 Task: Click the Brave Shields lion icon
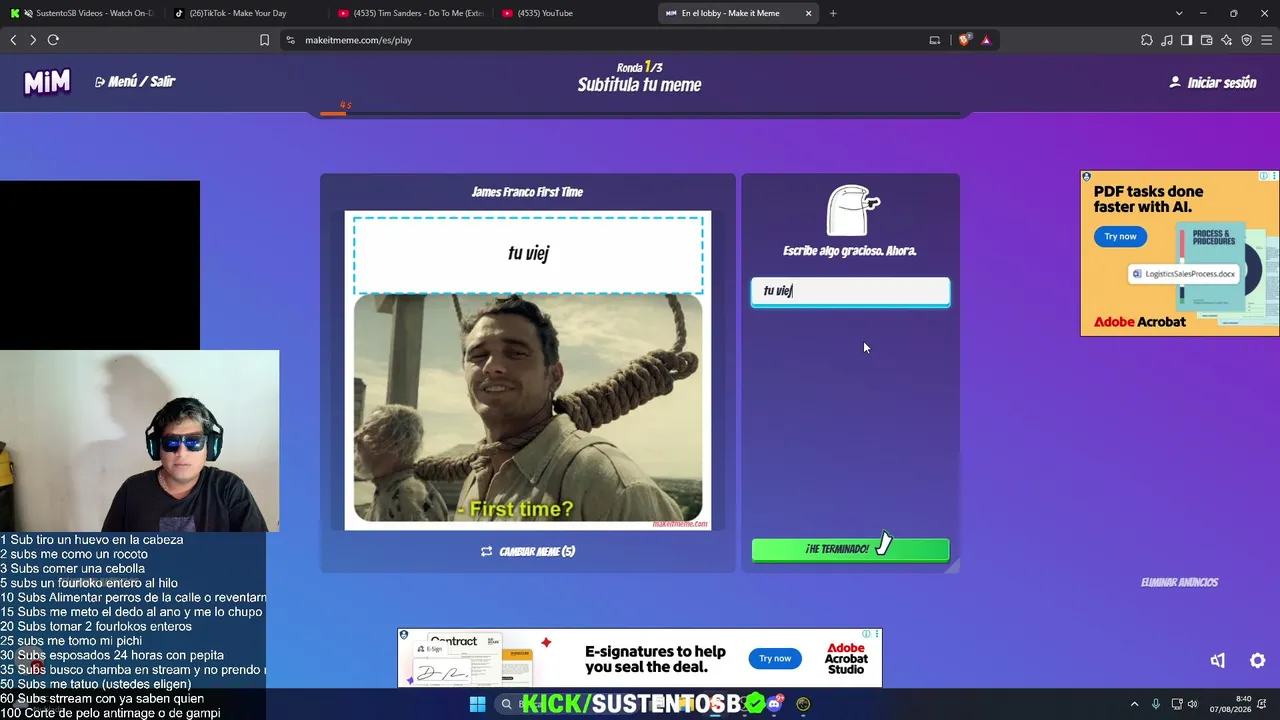964,40
